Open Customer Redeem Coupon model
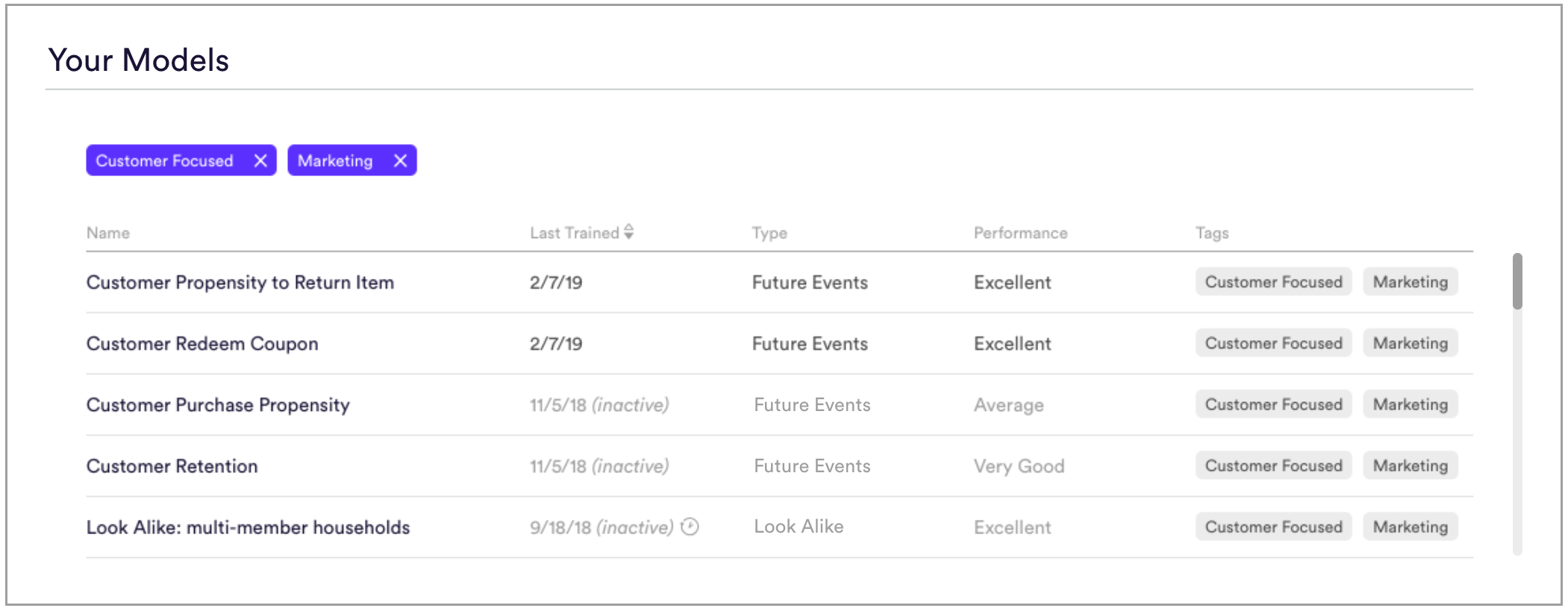 202,343
